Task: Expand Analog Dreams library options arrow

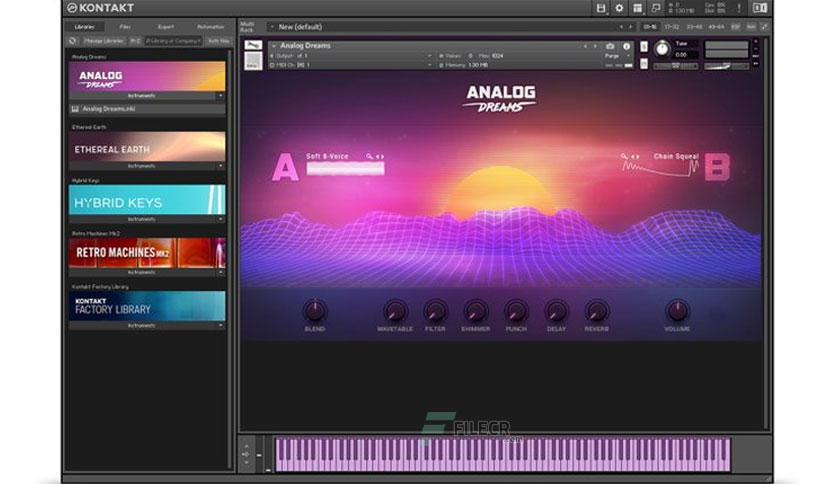Action: (x=220, y=95)
